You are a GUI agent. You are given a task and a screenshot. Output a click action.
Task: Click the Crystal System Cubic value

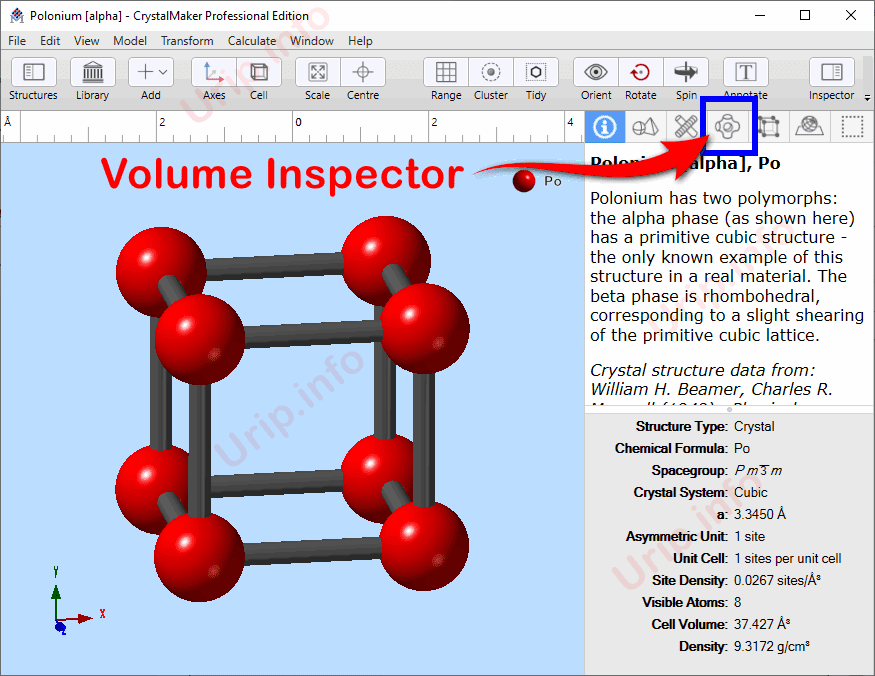[751, 492]
